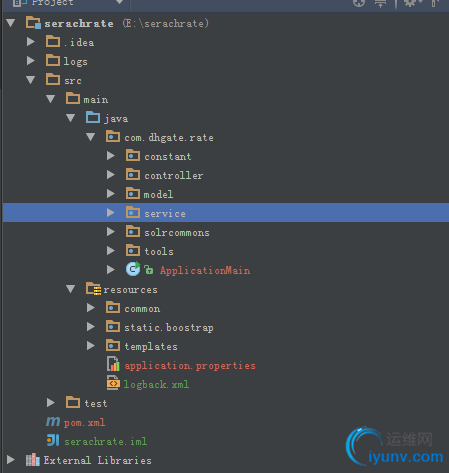Click the blue java source root icon
The height and width of the screenshot is (473, 449).
point(93,117)
